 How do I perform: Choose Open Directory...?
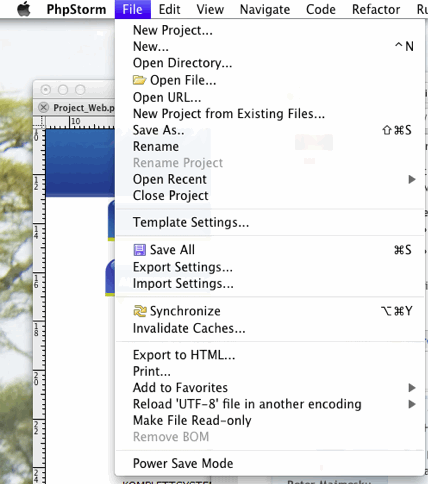(x=270, y=63)
